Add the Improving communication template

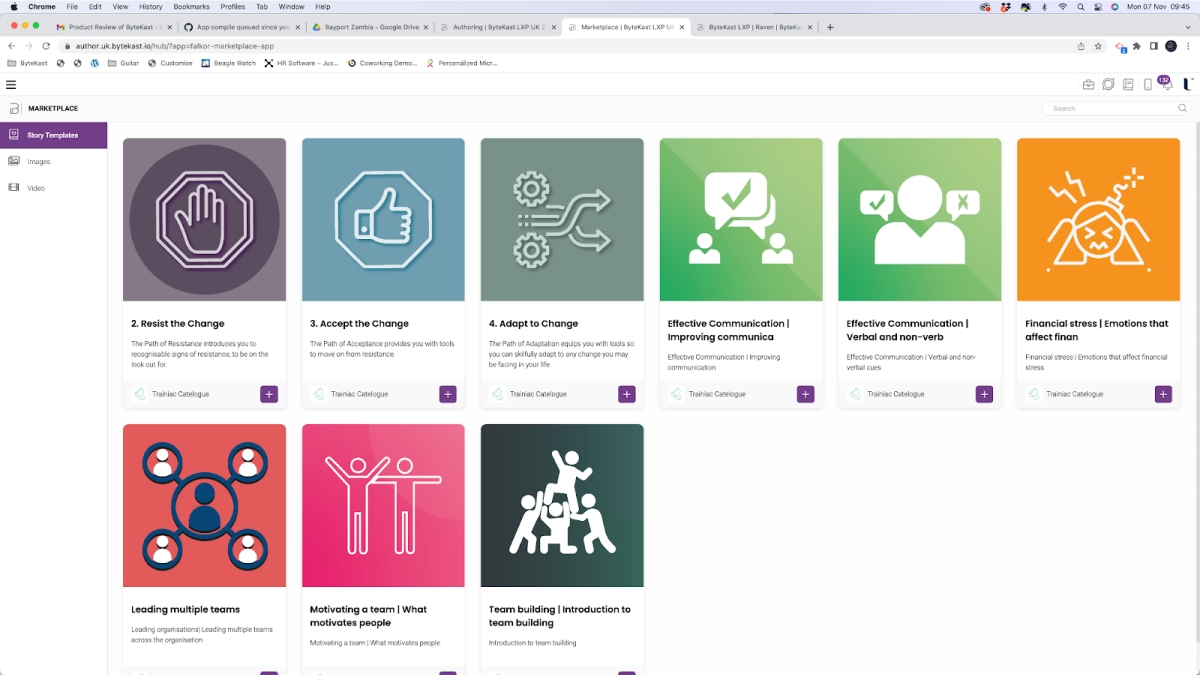806,394
